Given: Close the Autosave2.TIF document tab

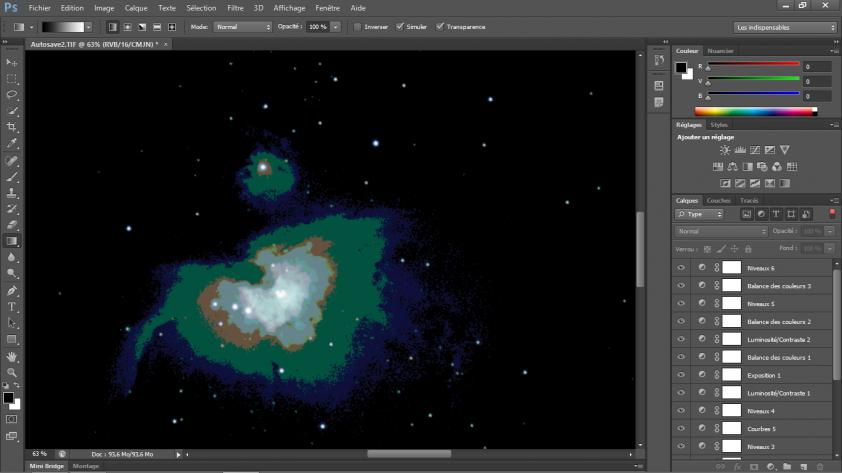Looking at the screenshot, I should pyautogui.click(x=166, y=44).
